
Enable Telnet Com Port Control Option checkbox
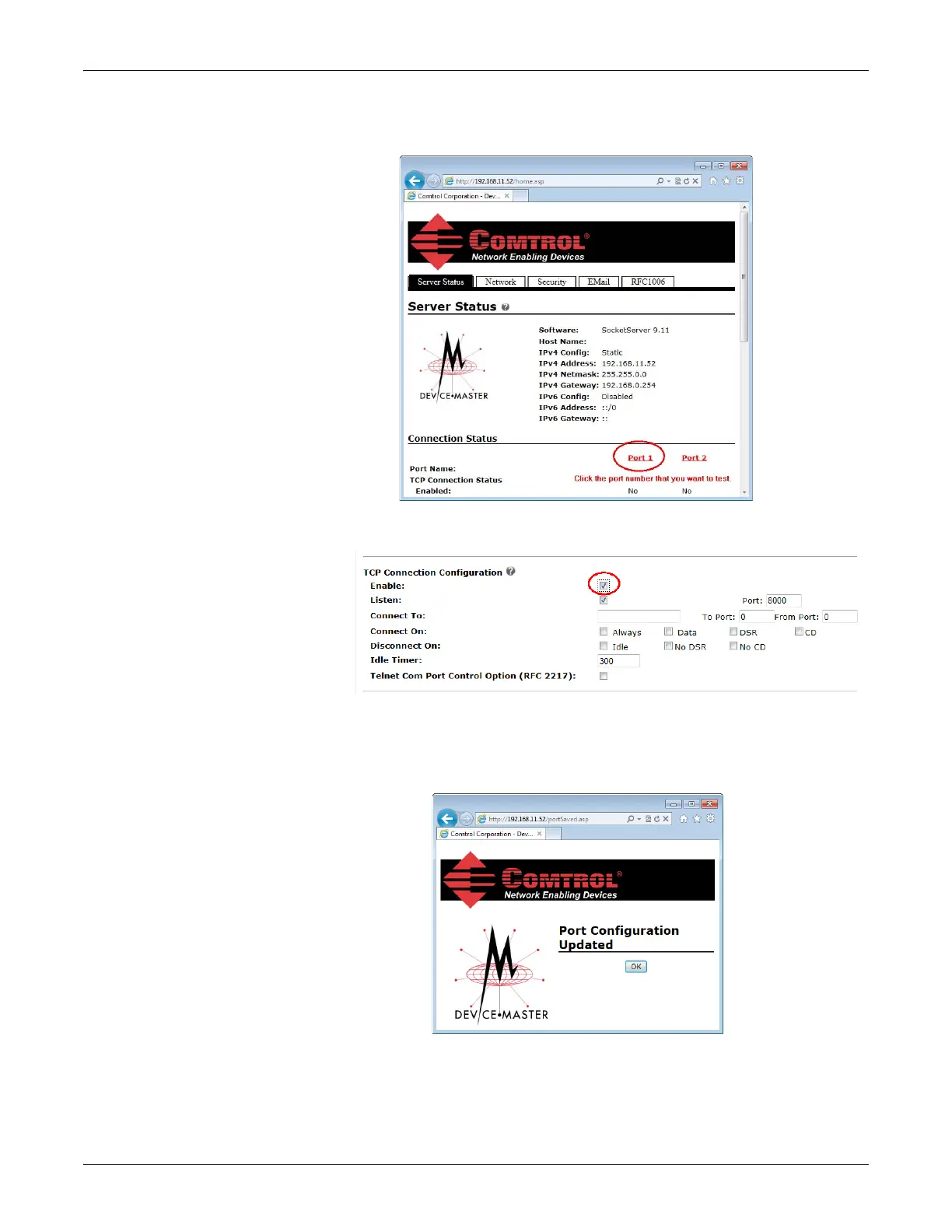click(x=604, y=676)
